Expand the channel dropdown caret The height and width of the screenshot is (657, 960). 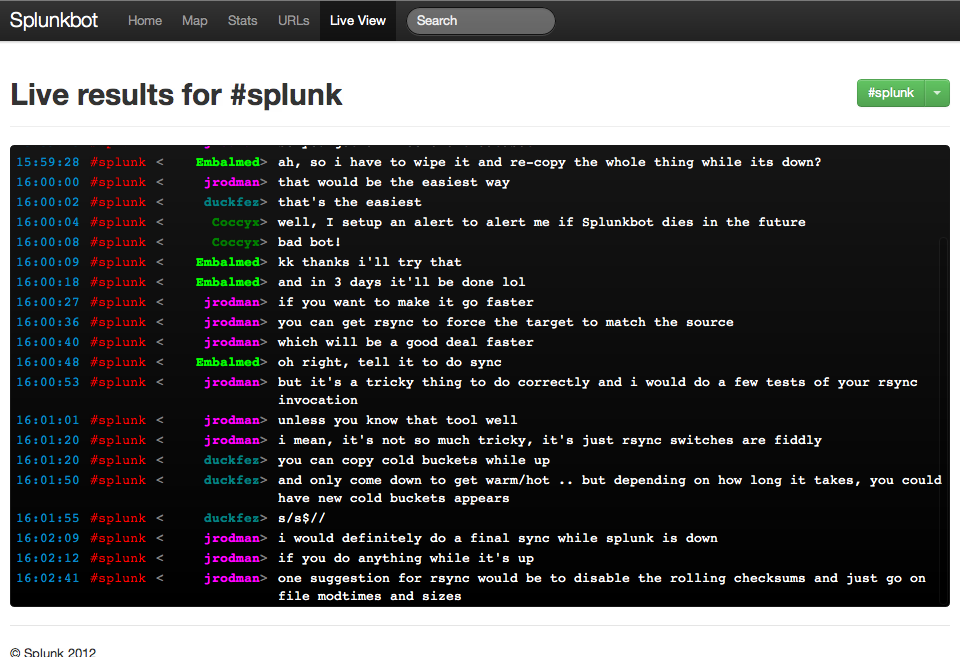tap(937, 93)
